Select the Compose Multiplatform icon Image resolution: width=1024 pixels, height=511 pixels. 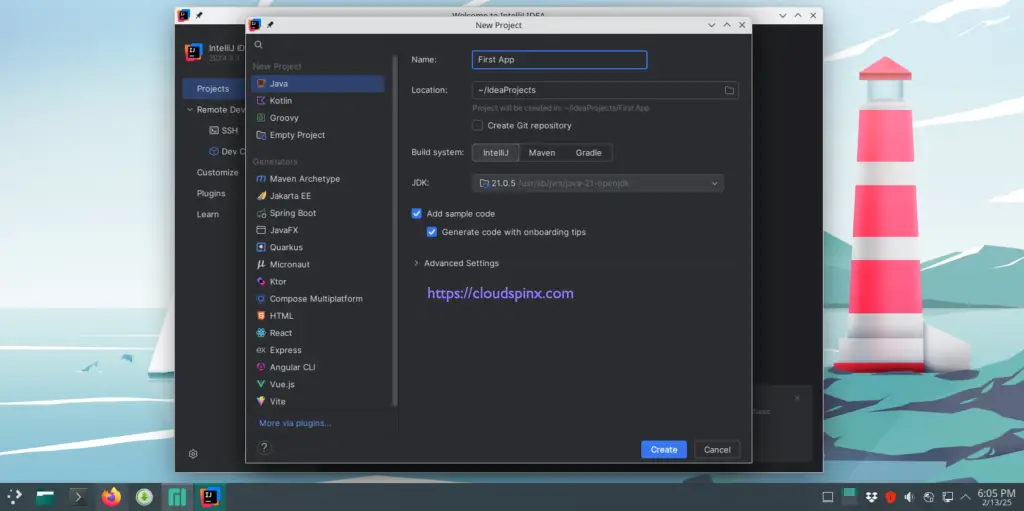[261, 299]
